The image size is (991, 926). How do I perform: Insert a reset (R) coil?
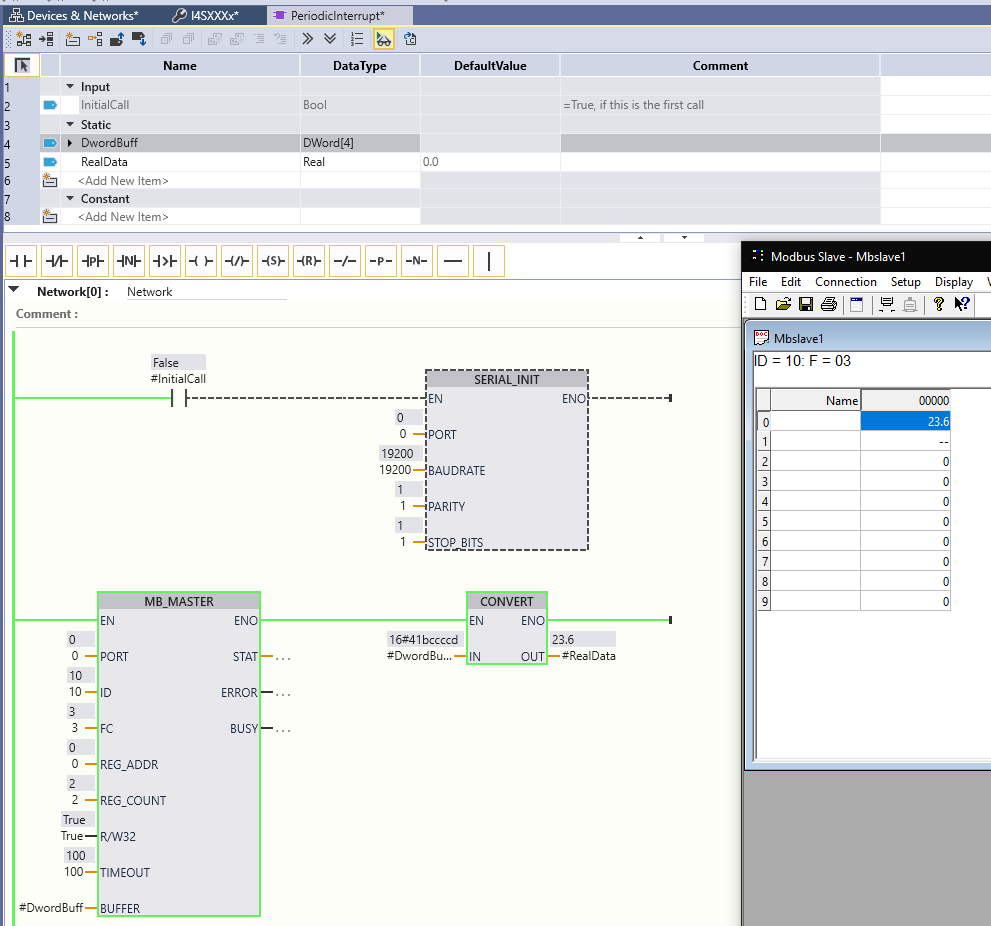click(309, 262)
